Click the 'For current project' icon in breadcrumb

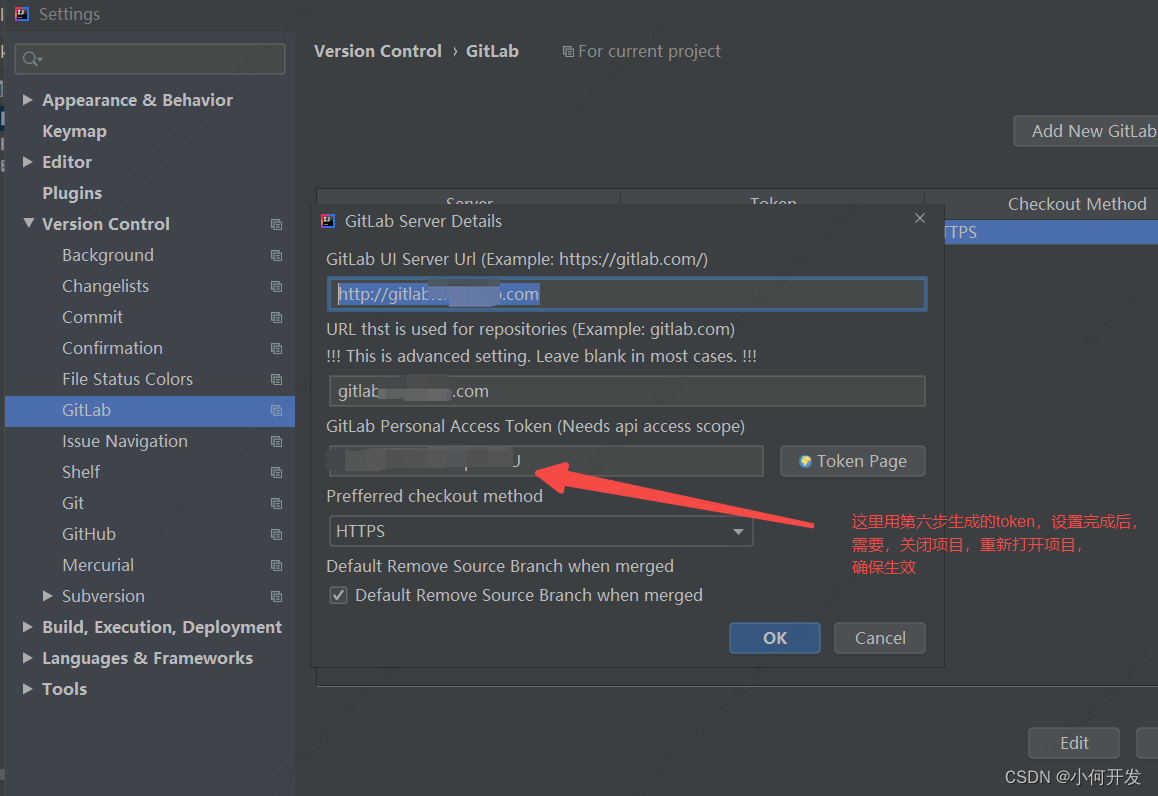point(568,52)
